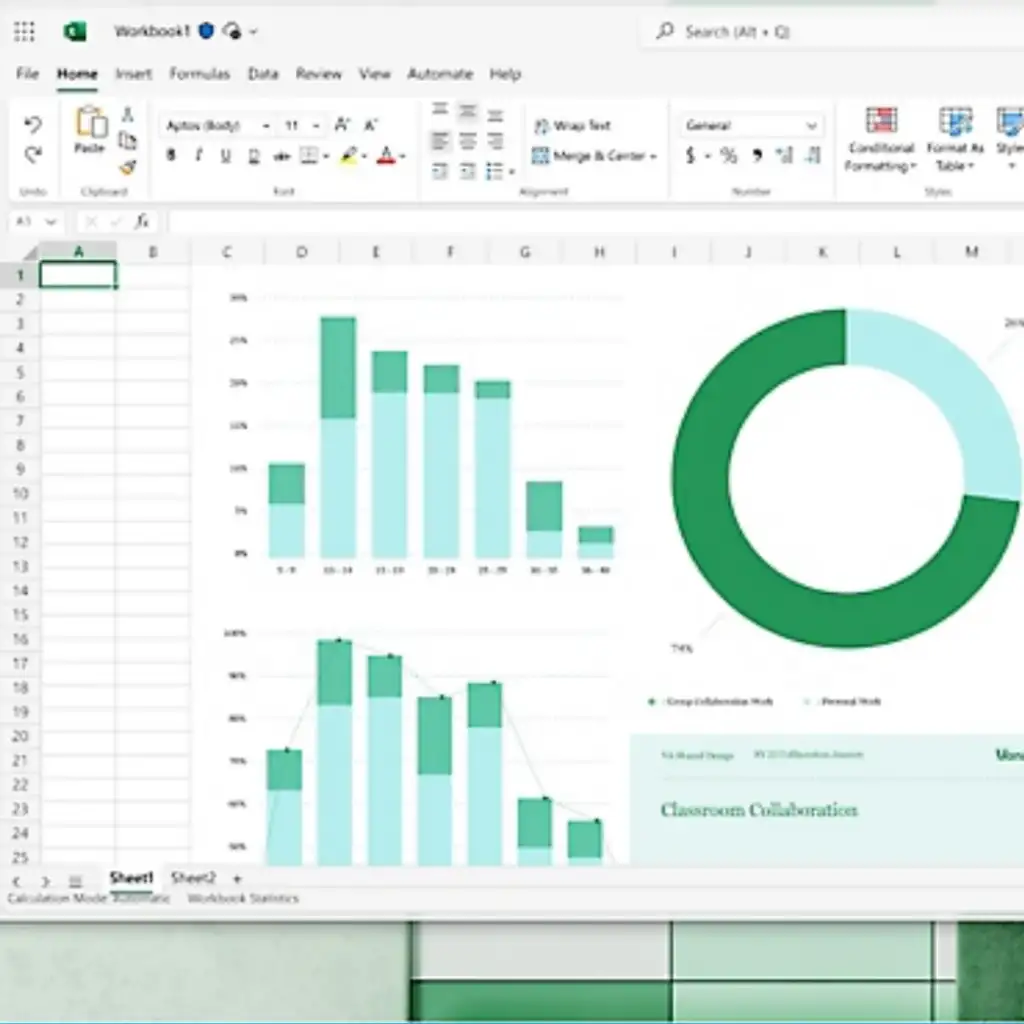
Task: Switch to the Sheet2 tab
Action: [193, 878]
